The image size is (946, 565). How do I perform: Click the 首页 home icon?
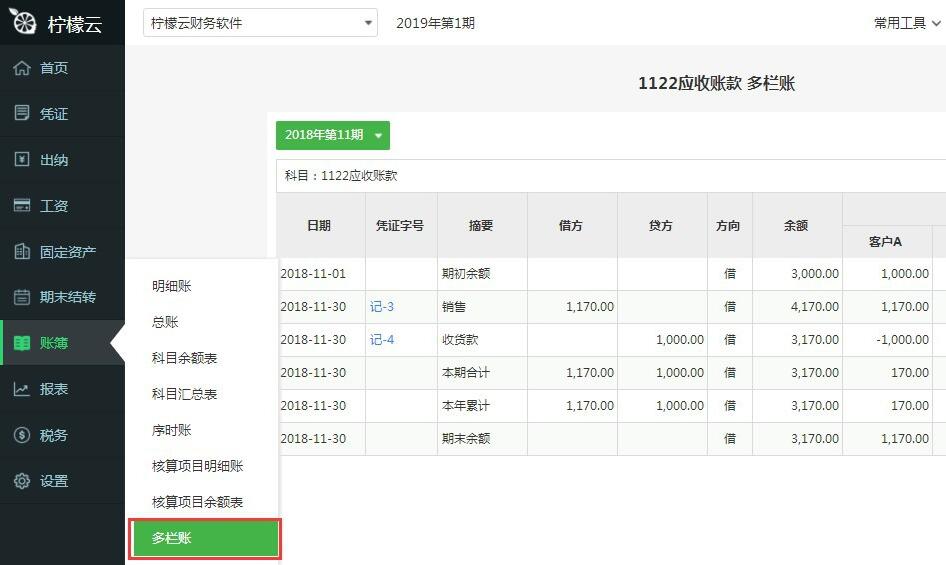click(22, 68)
